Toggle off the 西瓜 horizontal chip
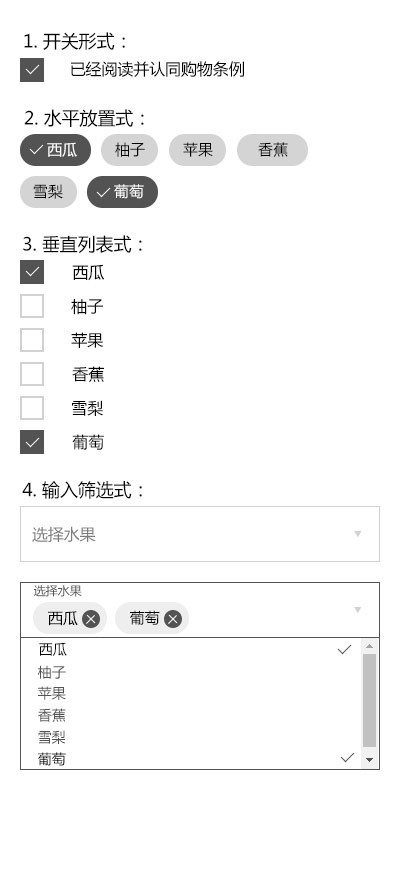Screen dimensions: 400x882 55,150
